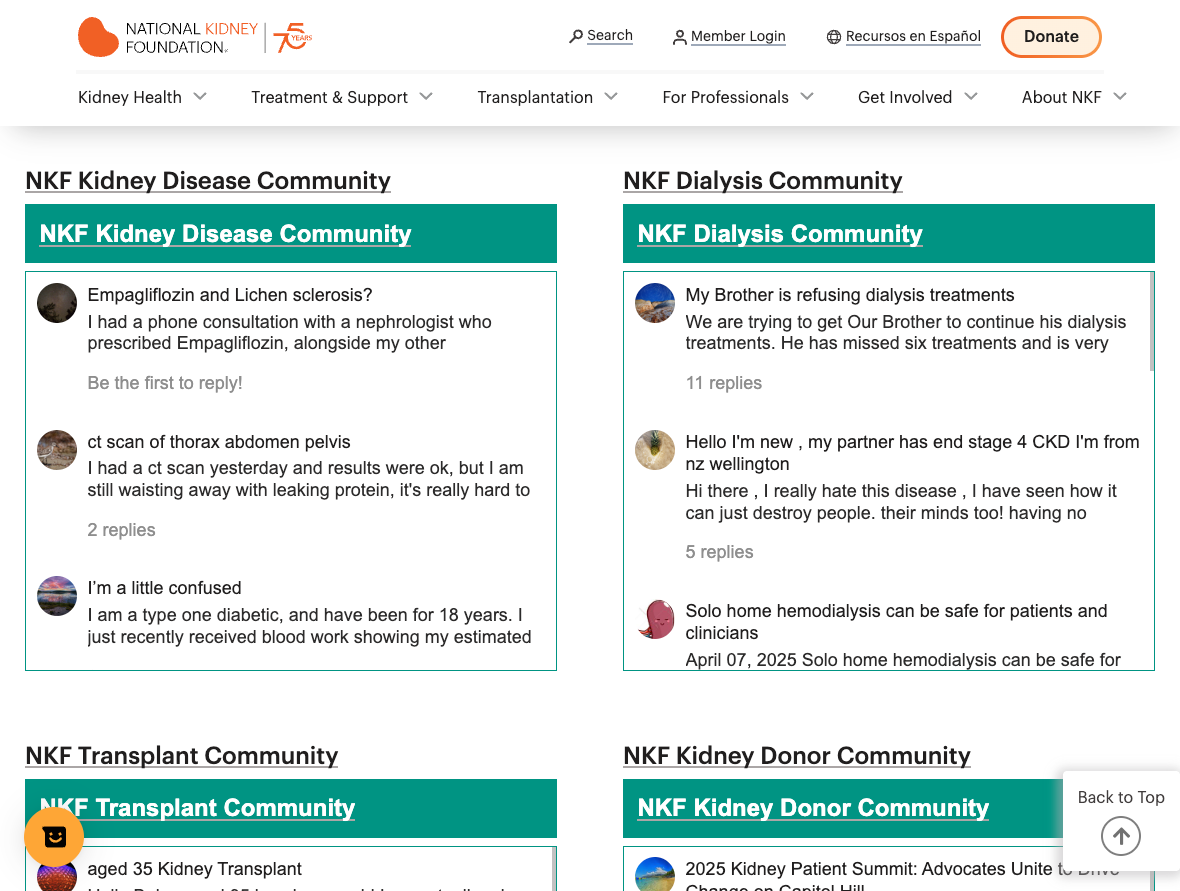Click the black NKF Kidney Disease Community heading link

(208, 181)
